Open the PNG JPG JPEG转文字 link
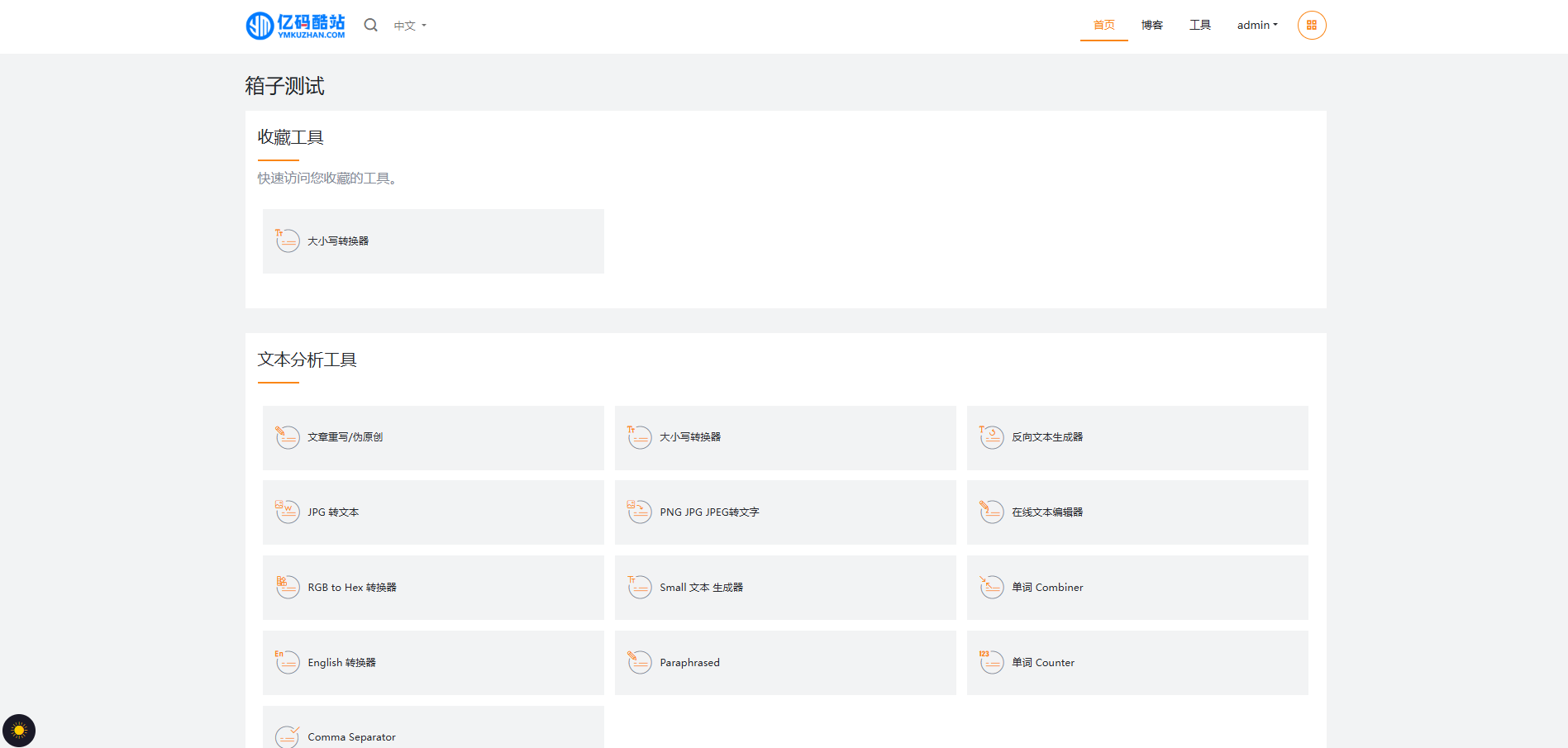The width and height of the screenshot is (1568, 748). click(709, 512)
